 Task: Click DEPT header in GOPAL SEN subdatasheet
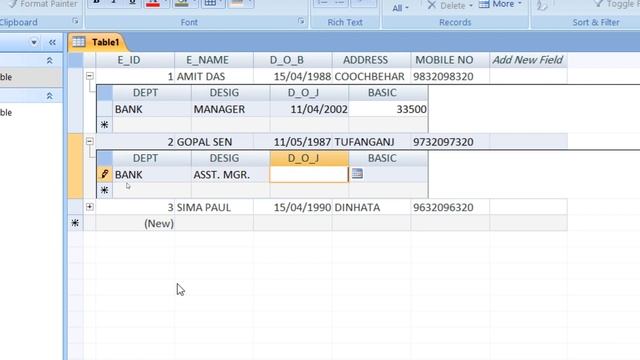[x=152, y=158]
